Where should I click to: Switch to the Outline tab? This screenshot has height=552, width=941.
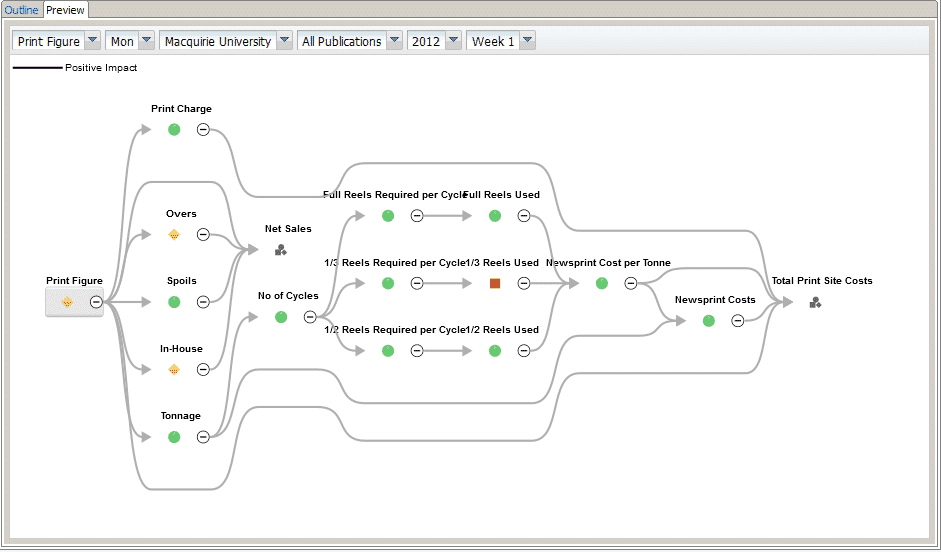(22, 10)
